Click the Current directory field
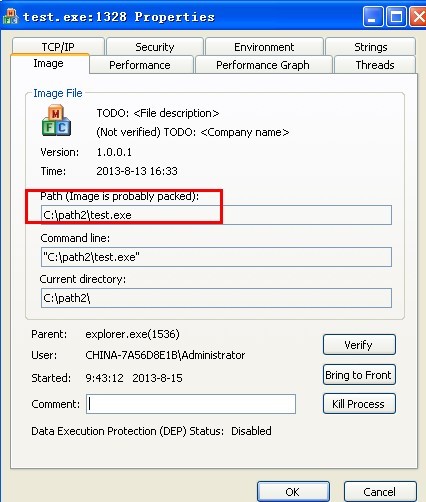 [x=216, y=298]
